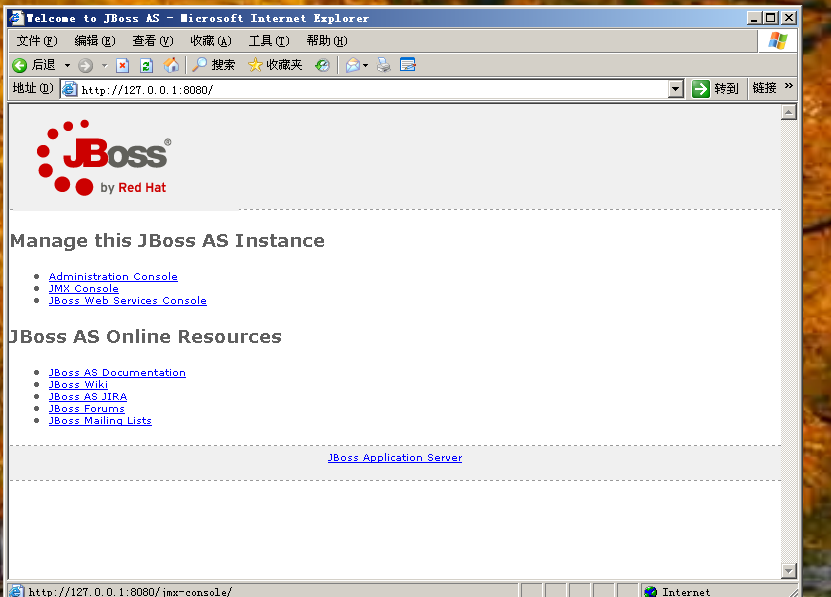Open the Favorites (收藏夹) star button
Viewport: 831px width, 597px height.
pyautogui.click(x=275, y=65)
